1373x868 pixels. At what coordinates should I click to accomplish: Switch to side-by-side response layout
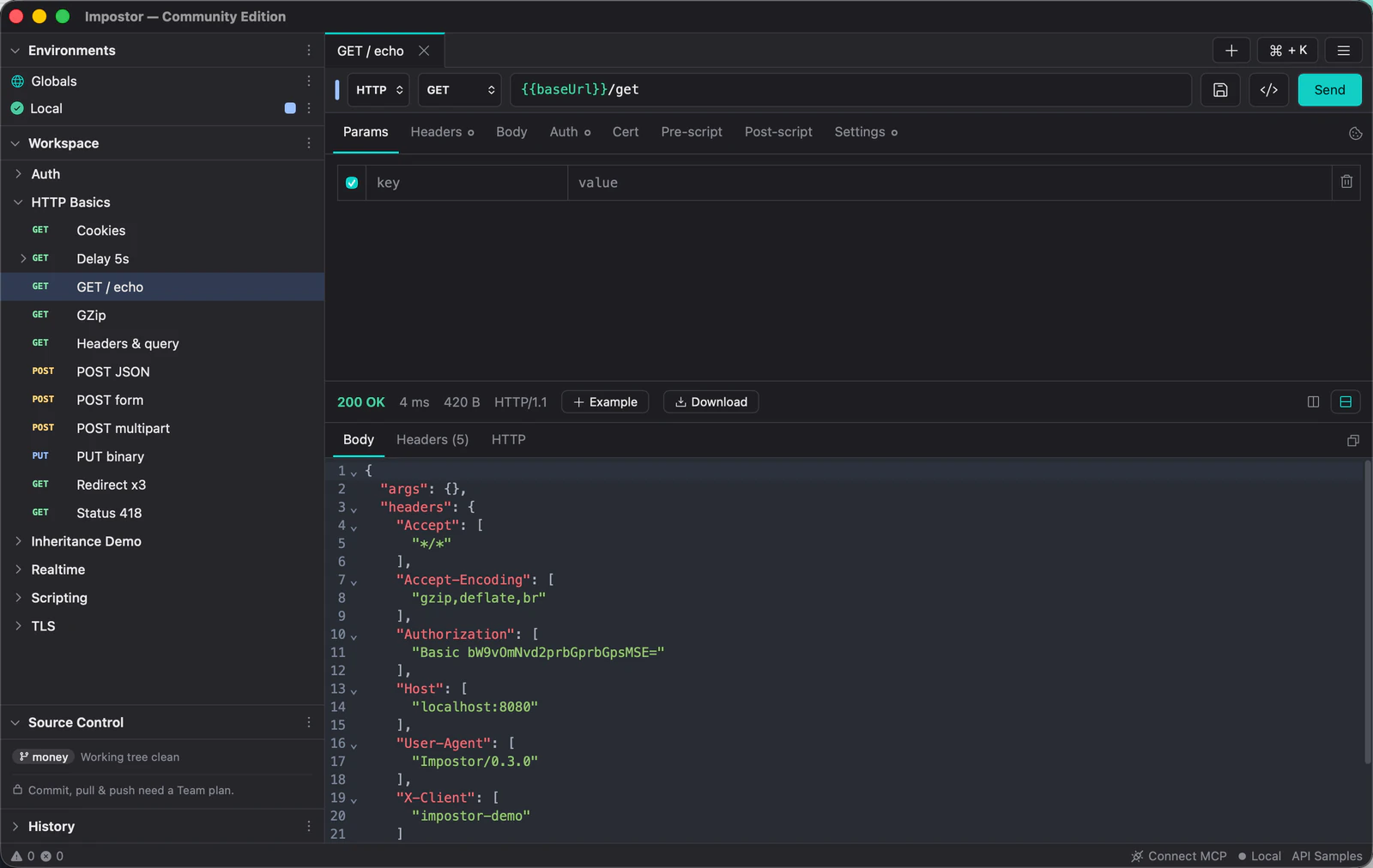[x=1313, y=401]
